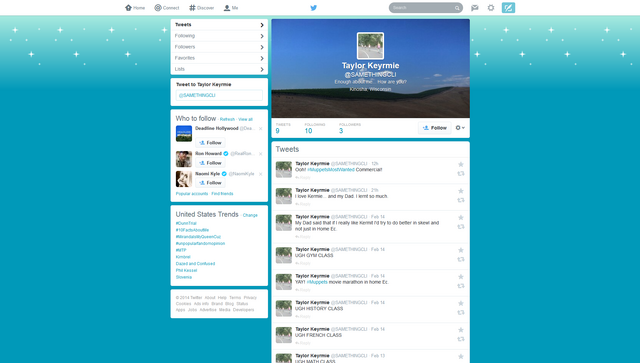640x363 pixels.
Task: Reply to the UGH GYM CLASS tweet
Action: (303, 263)
